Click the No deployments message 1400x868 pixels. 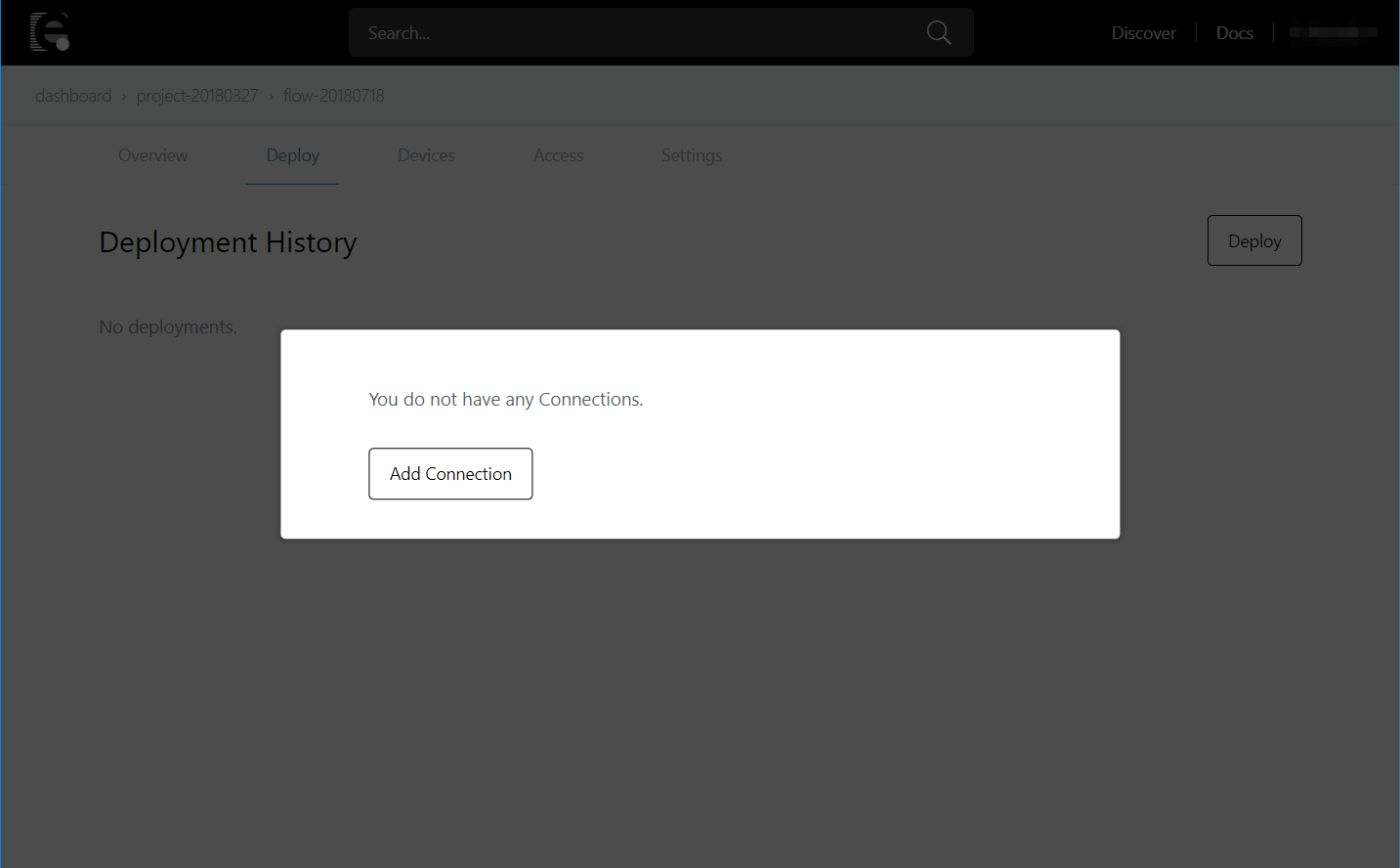(167, 326)
